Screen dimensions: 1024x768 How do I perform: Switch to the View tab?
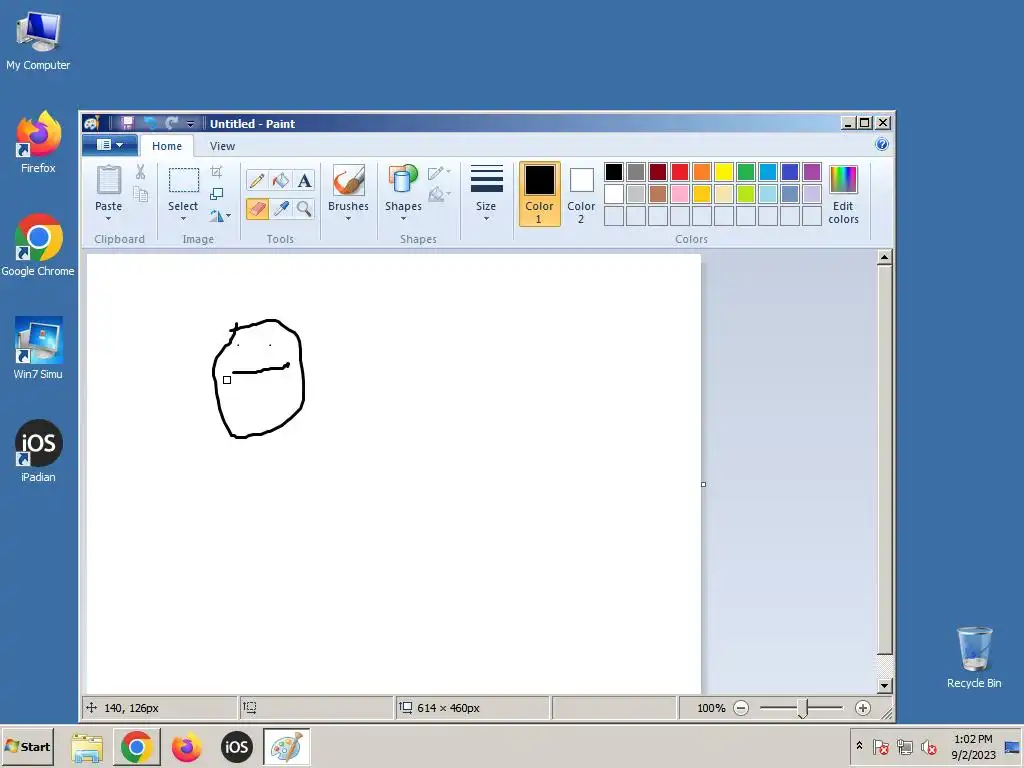(x=222, y=146)
